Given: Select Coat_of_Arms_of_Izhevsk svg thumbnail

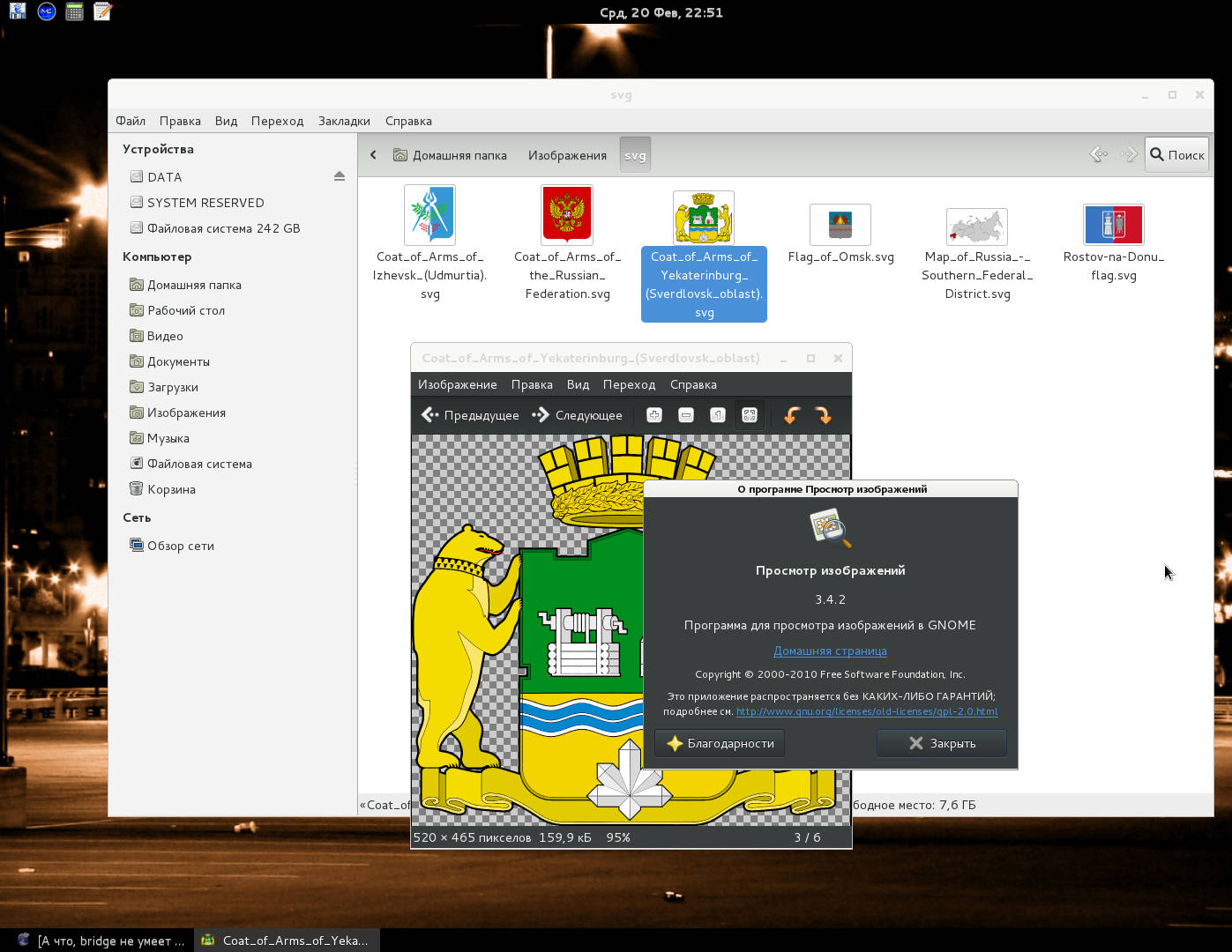Looking at the screenshot, I should pos(429,215).
